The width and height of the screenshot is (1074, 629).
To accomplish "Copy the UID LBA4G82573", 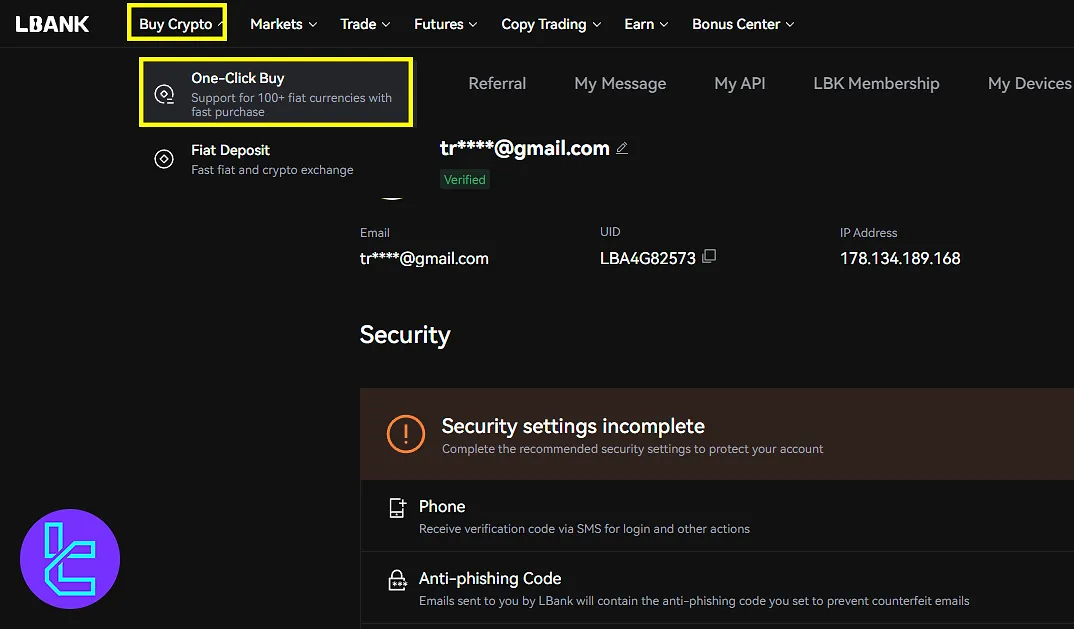I will tap(710, 256).
